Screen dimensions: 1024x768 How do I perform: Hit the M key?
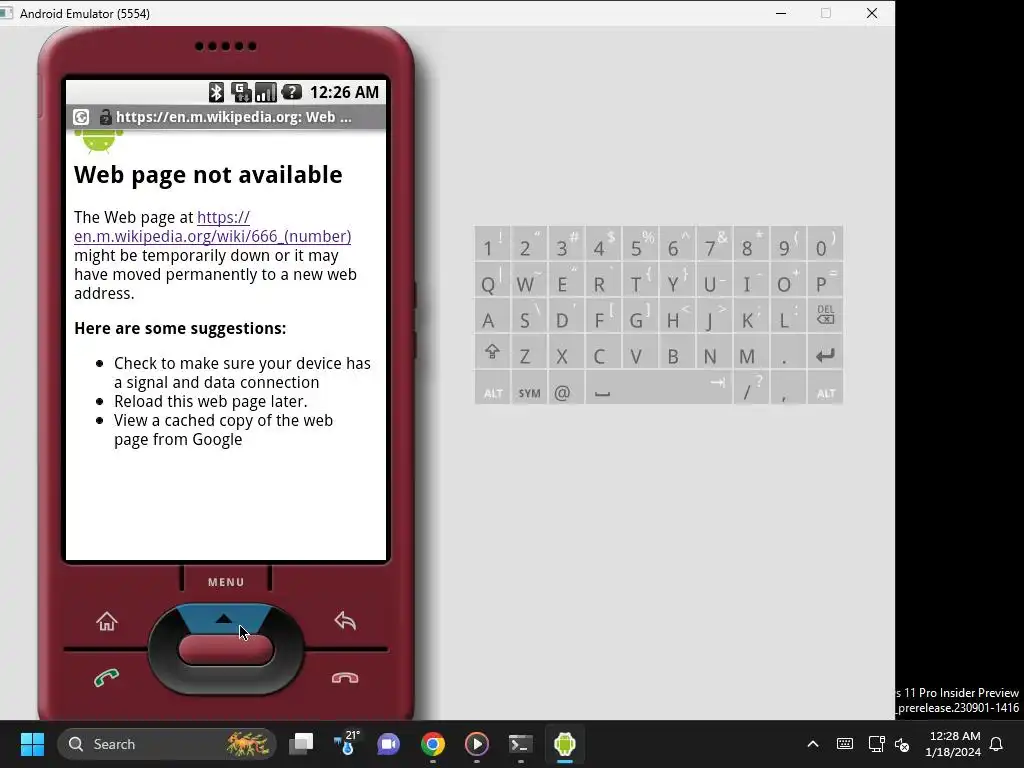(751, 353)
